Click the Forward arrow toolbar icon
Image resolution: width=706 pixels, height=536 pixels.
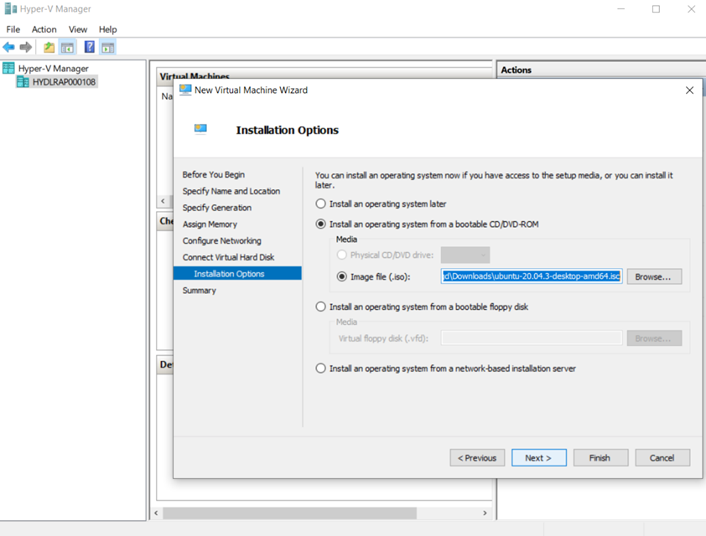point(26,47)
